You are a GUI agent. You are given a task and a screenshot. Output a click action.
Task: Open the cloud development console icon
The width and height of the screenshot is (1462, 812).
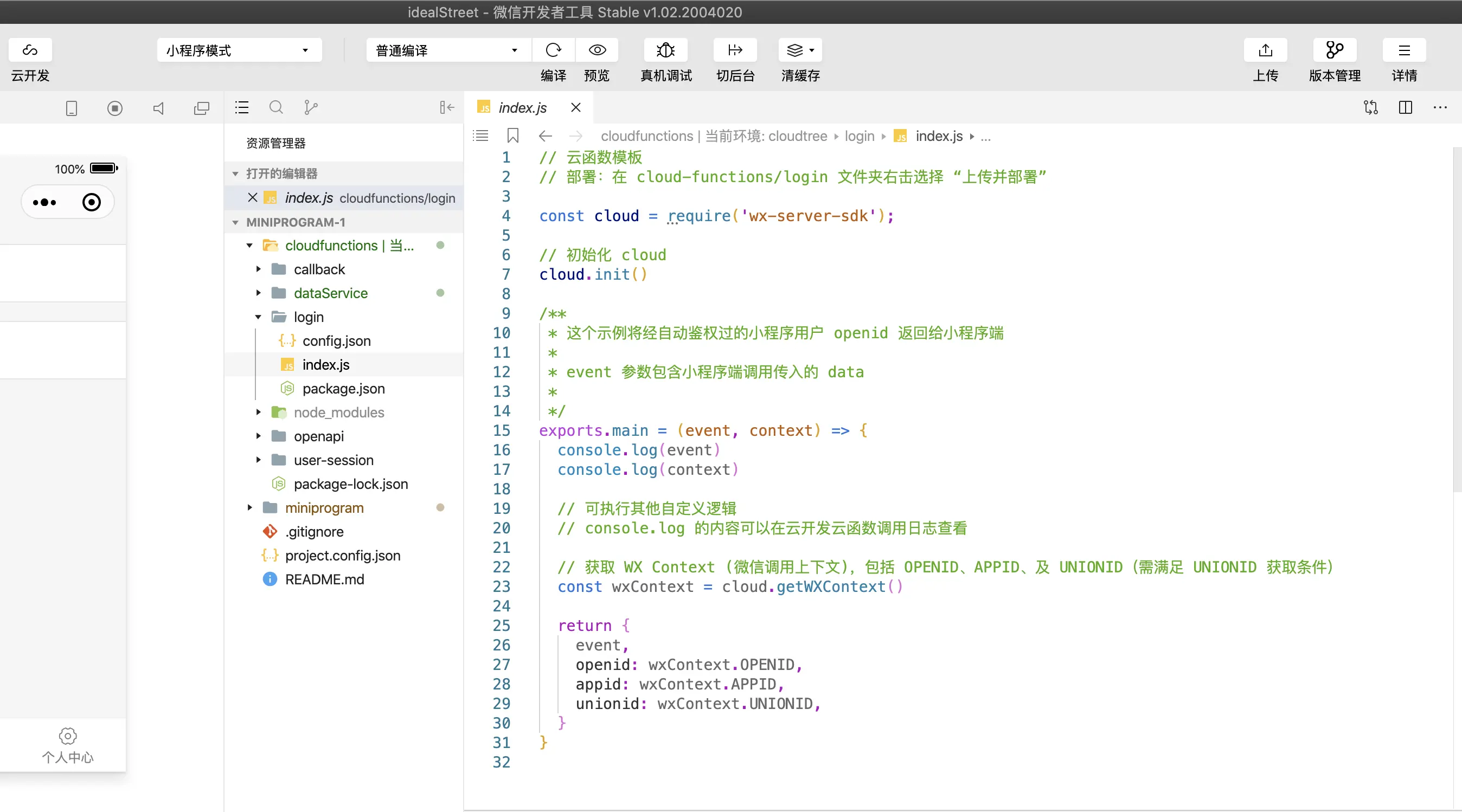coord(30,50)
